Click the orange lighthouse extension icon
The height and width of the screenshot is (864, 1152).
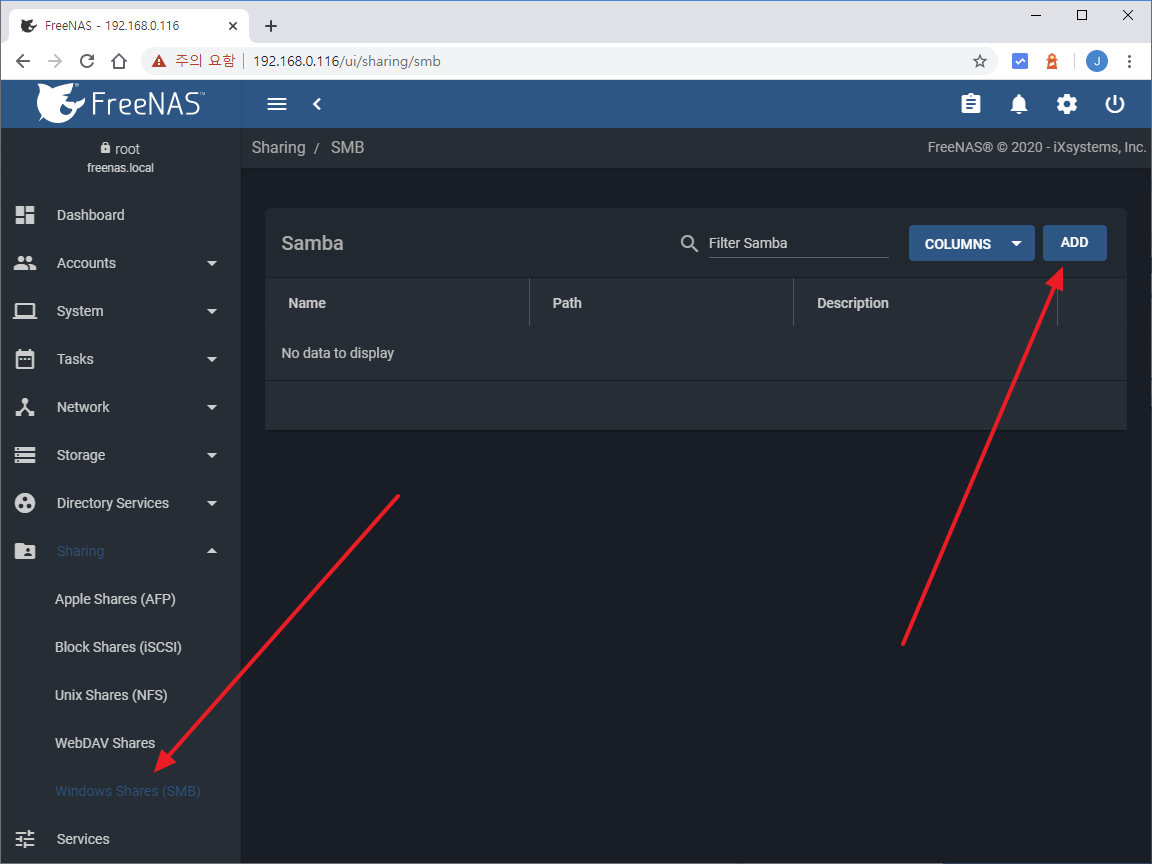1051,61
